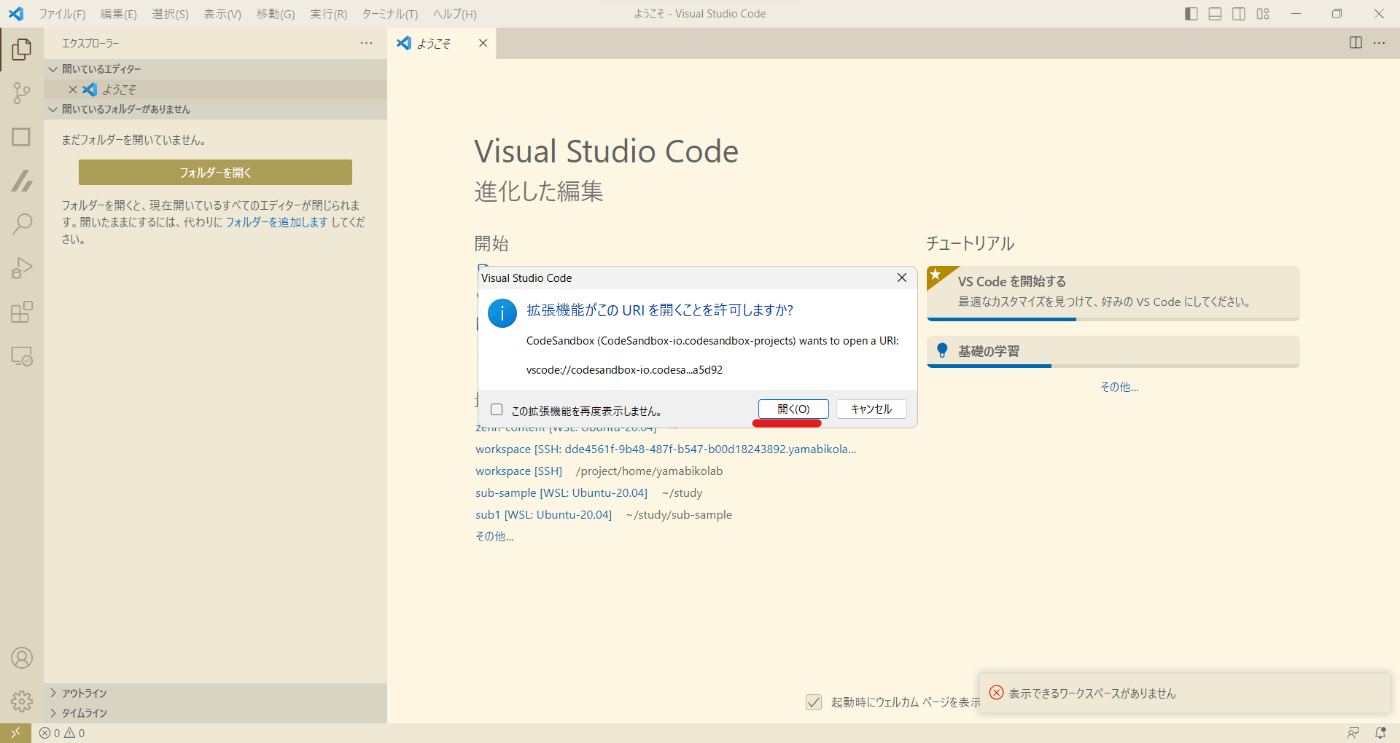Click the feedback icon in status bar
This screenshot has width=1400, height=743.
(1354, 733)
